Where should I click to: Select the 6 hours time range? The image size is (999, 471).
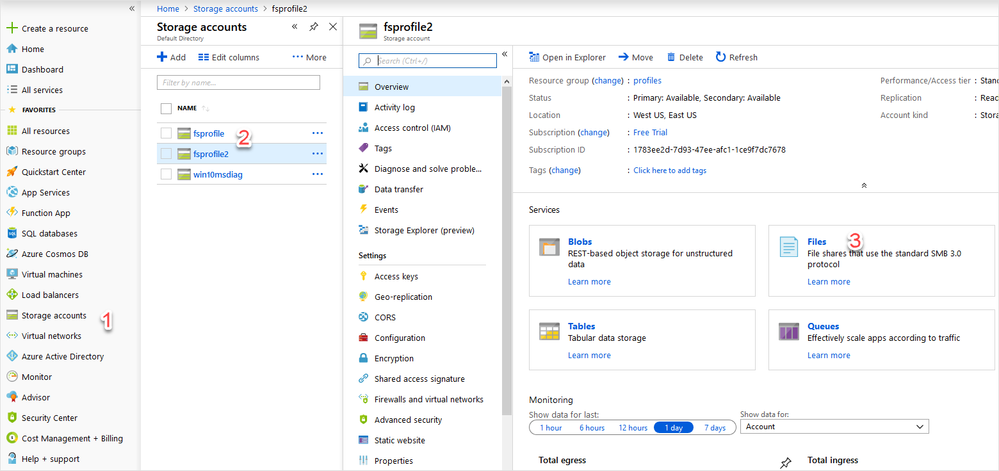coord(591,428)
